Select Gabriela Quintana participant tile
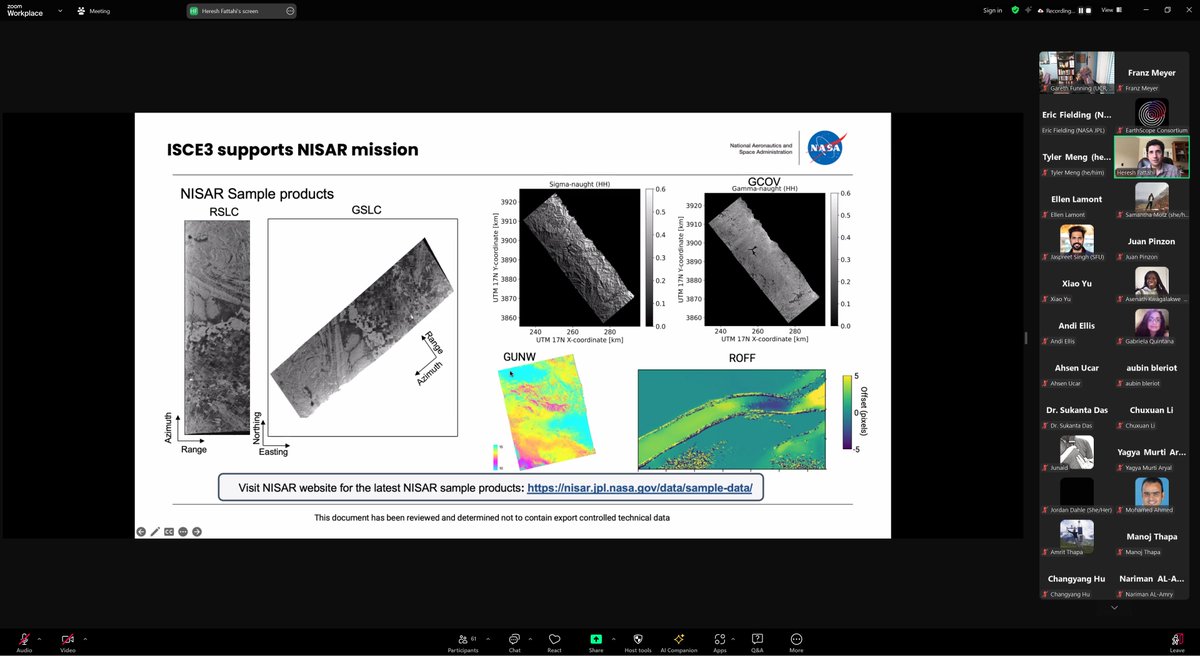Viewport: 1200px width, 656px height. click(x=1151, y=326)
